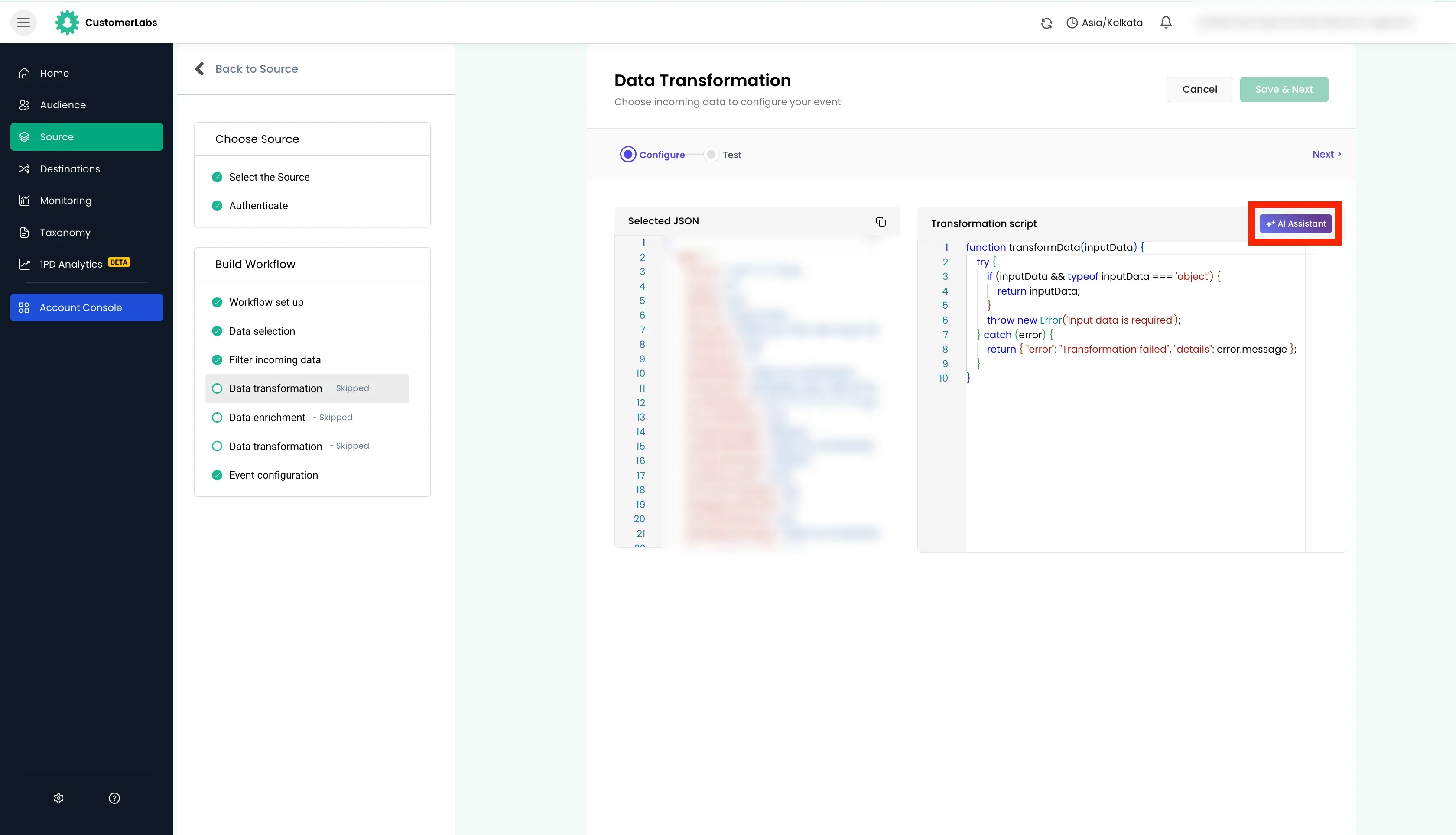Viewport: 1456px width, 835px height.
Task: Click the Next link
Action: [x=1327, y=154]
